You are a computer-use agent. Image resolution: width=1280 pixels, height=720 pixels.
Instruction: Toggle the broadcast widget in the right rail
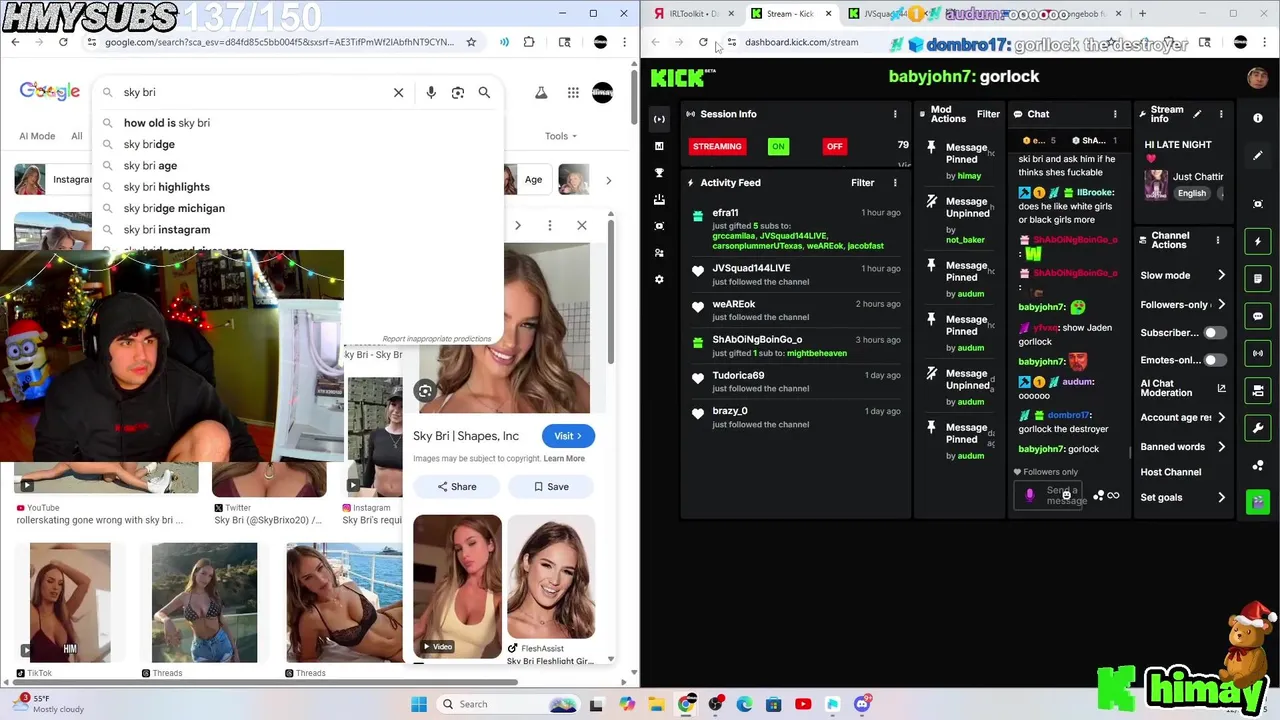click(x=1258, y=353)
